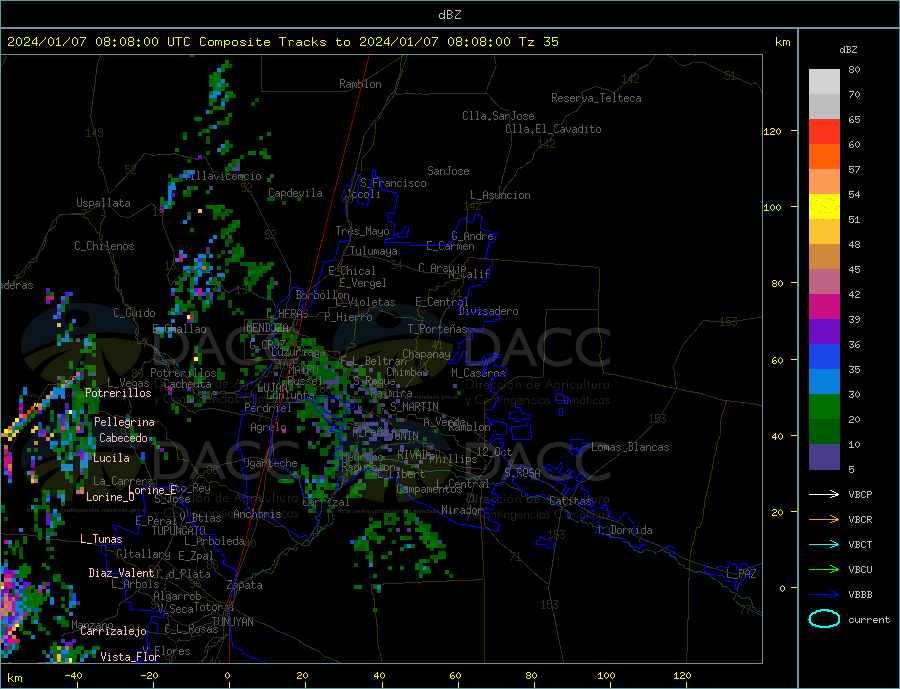The image size is (900, 689).
Task: Click the 'Phillips' map label
Action: (453, 459)
